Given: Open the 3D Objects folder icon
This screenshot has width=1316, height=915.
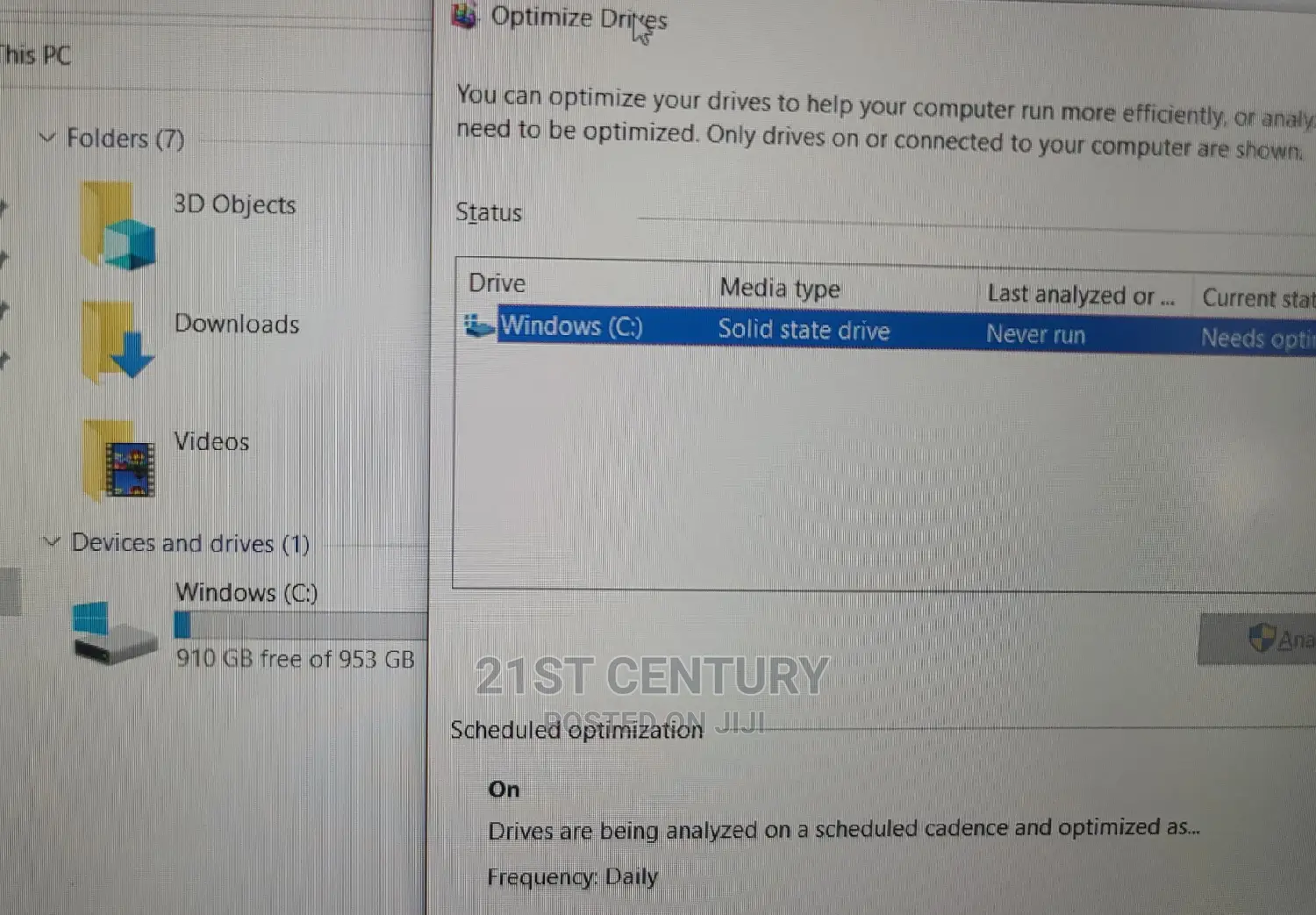Looking at the screenshot, I should tap(118, 225).
